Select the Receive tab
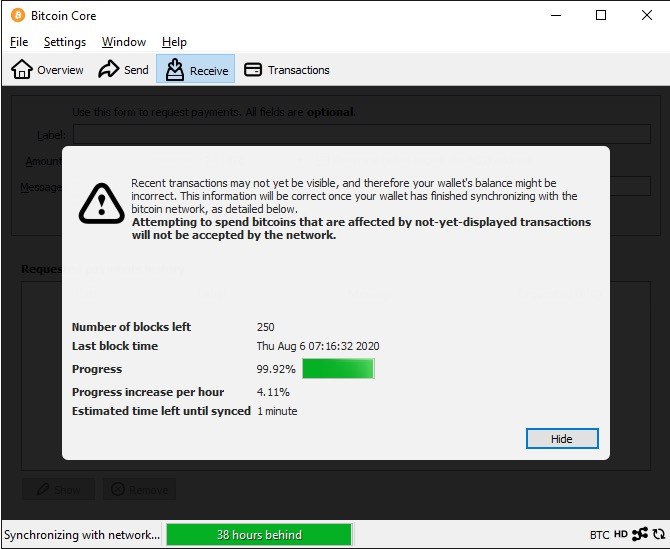Viewport: 670px width, 549px height. point(195,69)
